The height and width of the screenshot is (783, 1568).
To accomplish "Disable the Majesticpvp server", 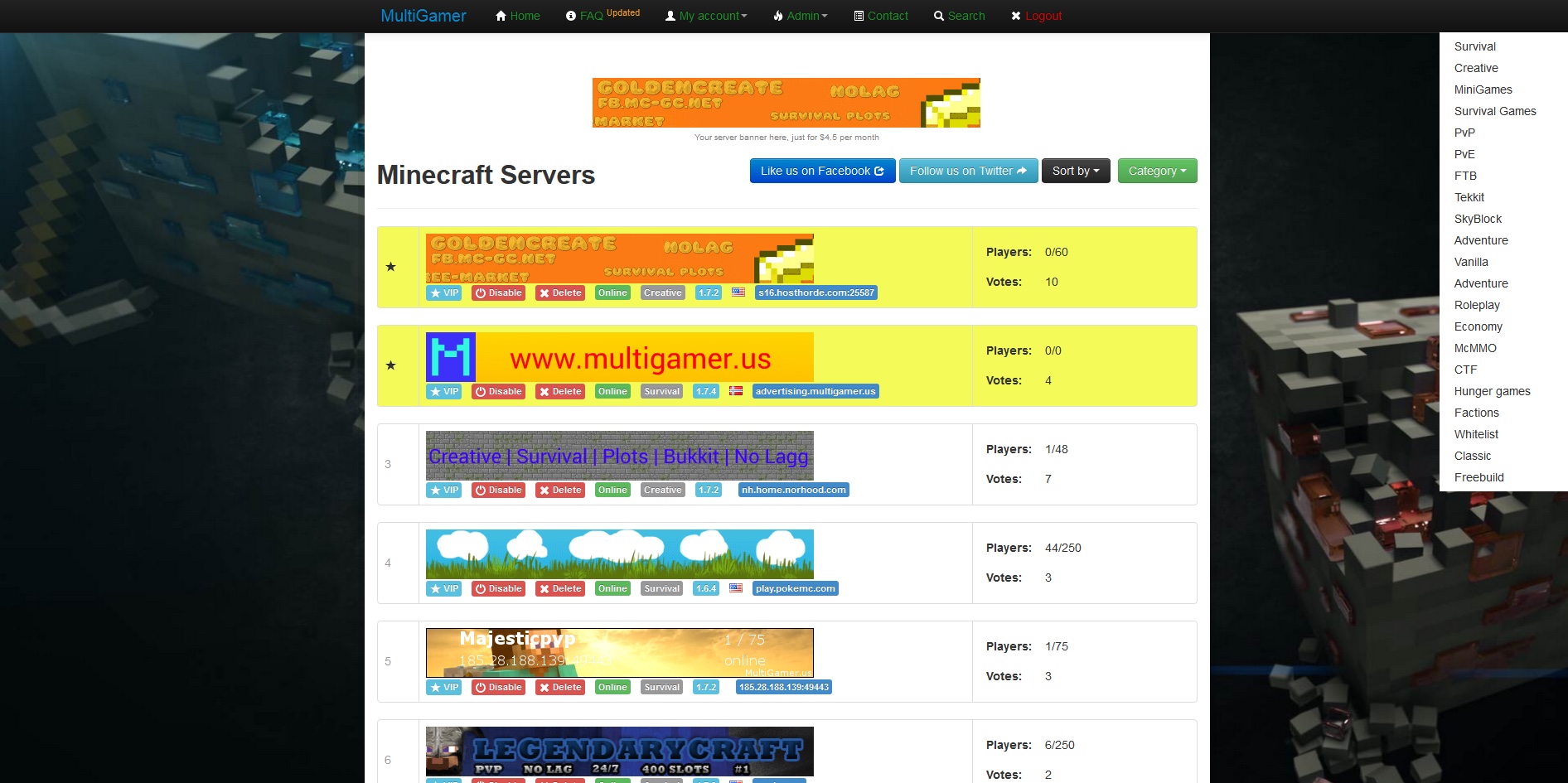I will point(499,687).
